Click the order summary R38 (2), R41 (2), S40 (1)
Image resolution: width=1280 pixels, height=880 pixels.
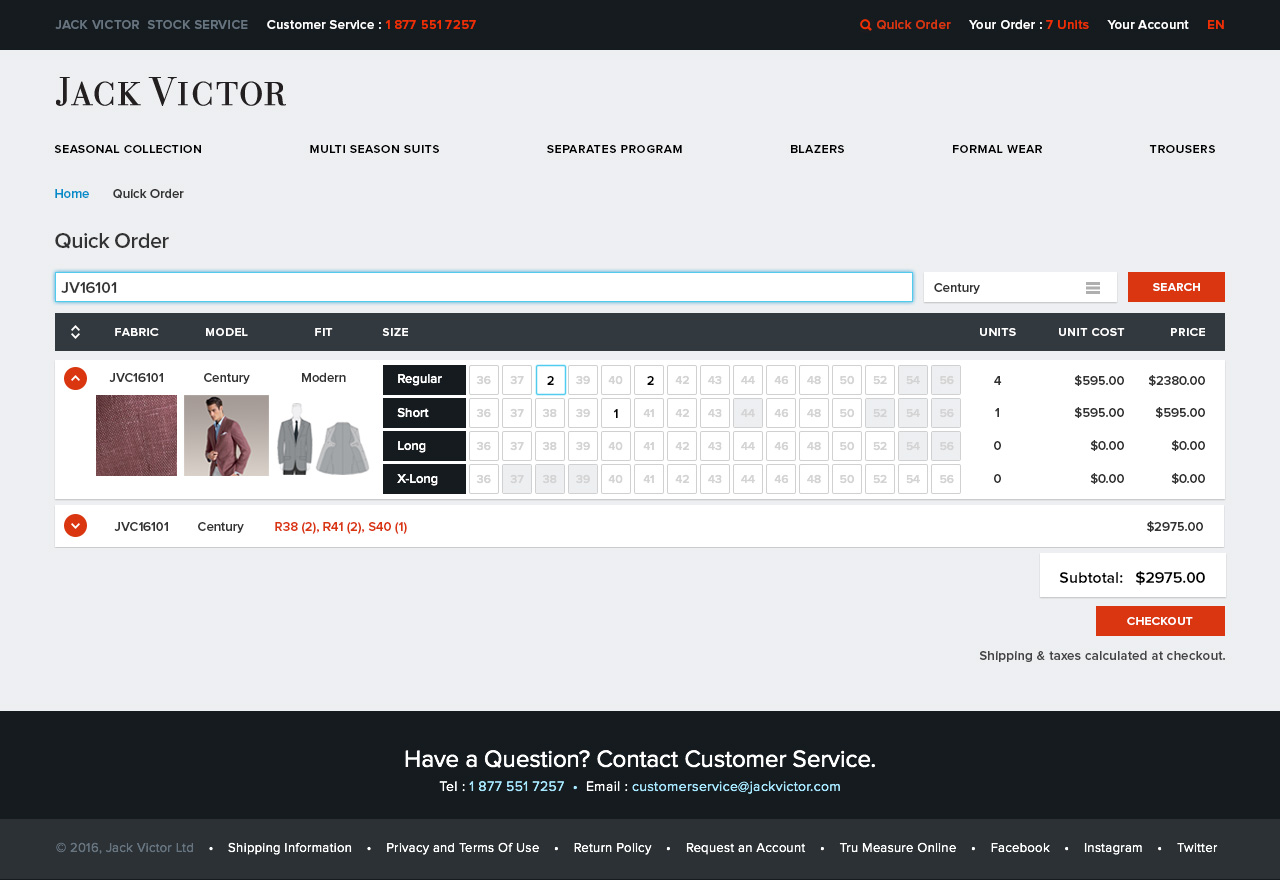(x=341, y=526)
